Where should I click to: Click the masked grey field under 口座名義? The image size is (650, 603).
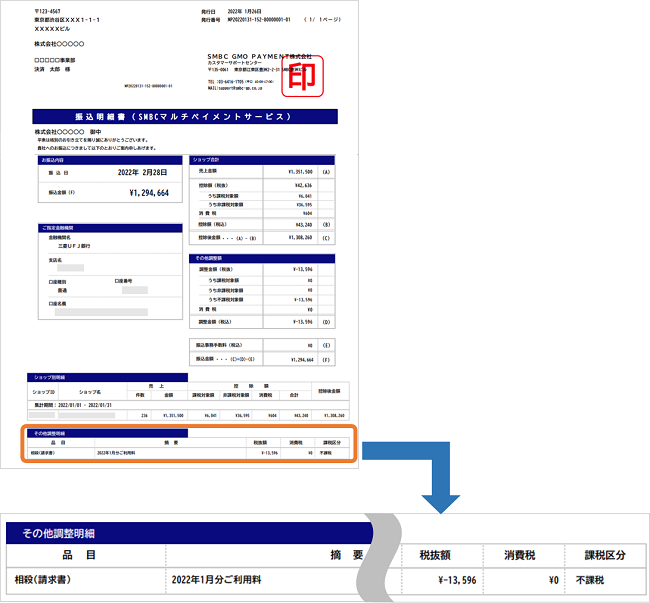(101, 312)
